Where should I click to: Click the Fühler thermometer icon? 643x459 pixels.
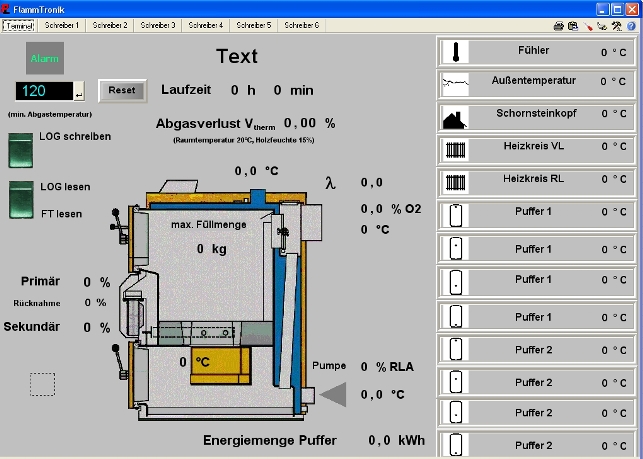pyautogui.click(x=455, y=52)
